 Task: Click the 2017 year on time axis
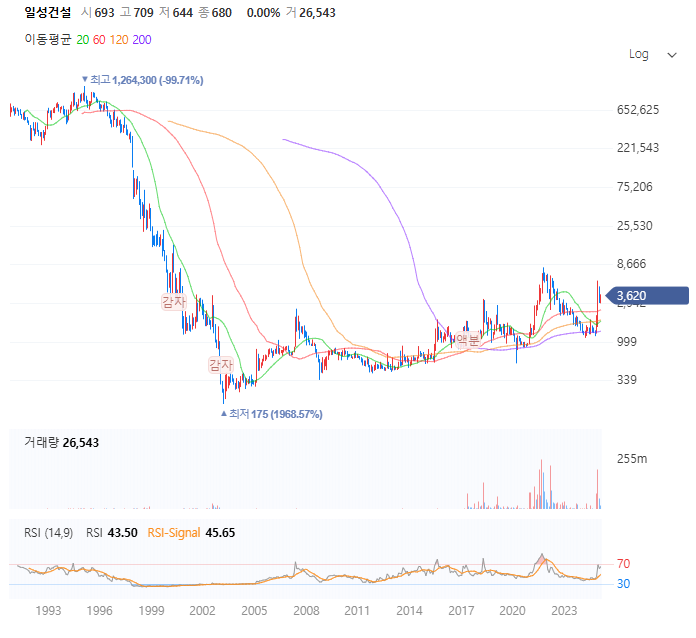[x=461, y=611]
